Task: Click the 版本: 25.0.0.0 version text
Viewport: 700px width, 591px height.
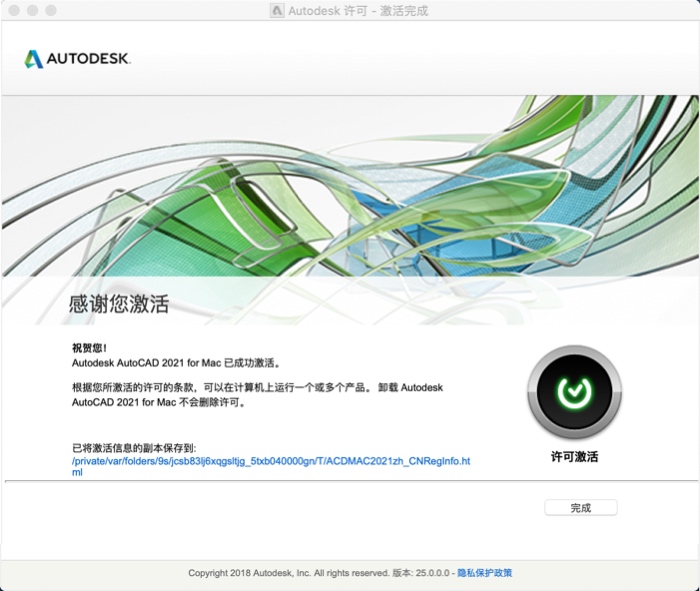Action: [422, 573]
